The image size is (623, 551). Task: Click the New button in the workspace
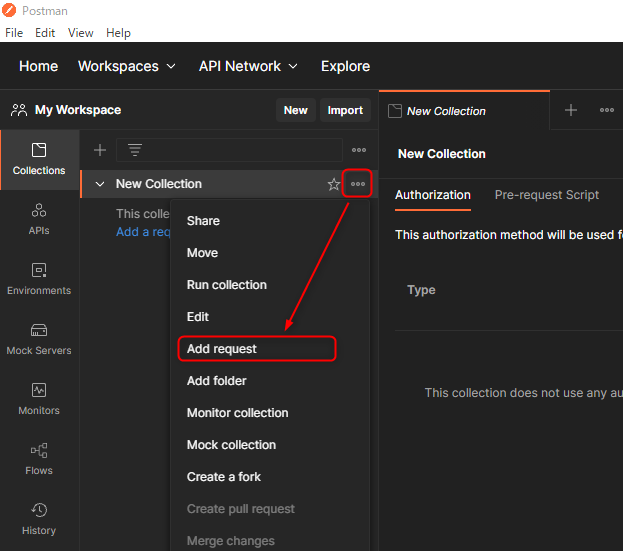[x=296, y=110]
